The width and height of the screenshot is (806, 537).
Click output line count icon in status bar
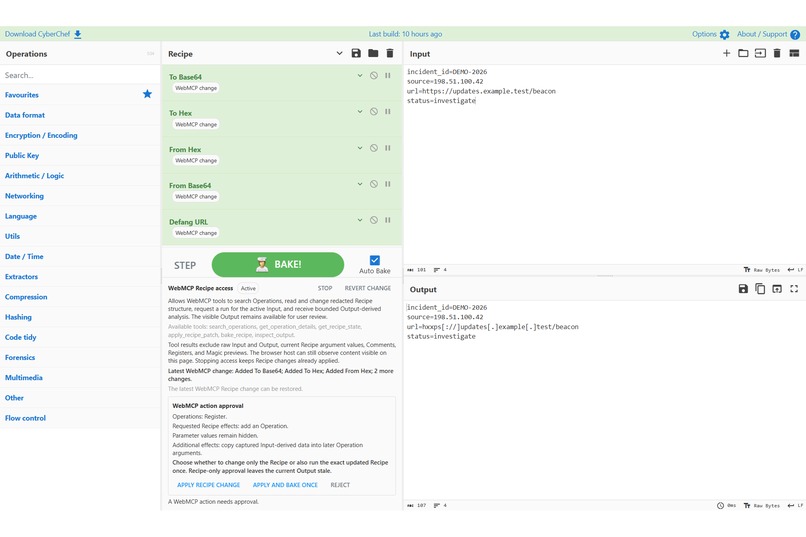click(436, 506)
